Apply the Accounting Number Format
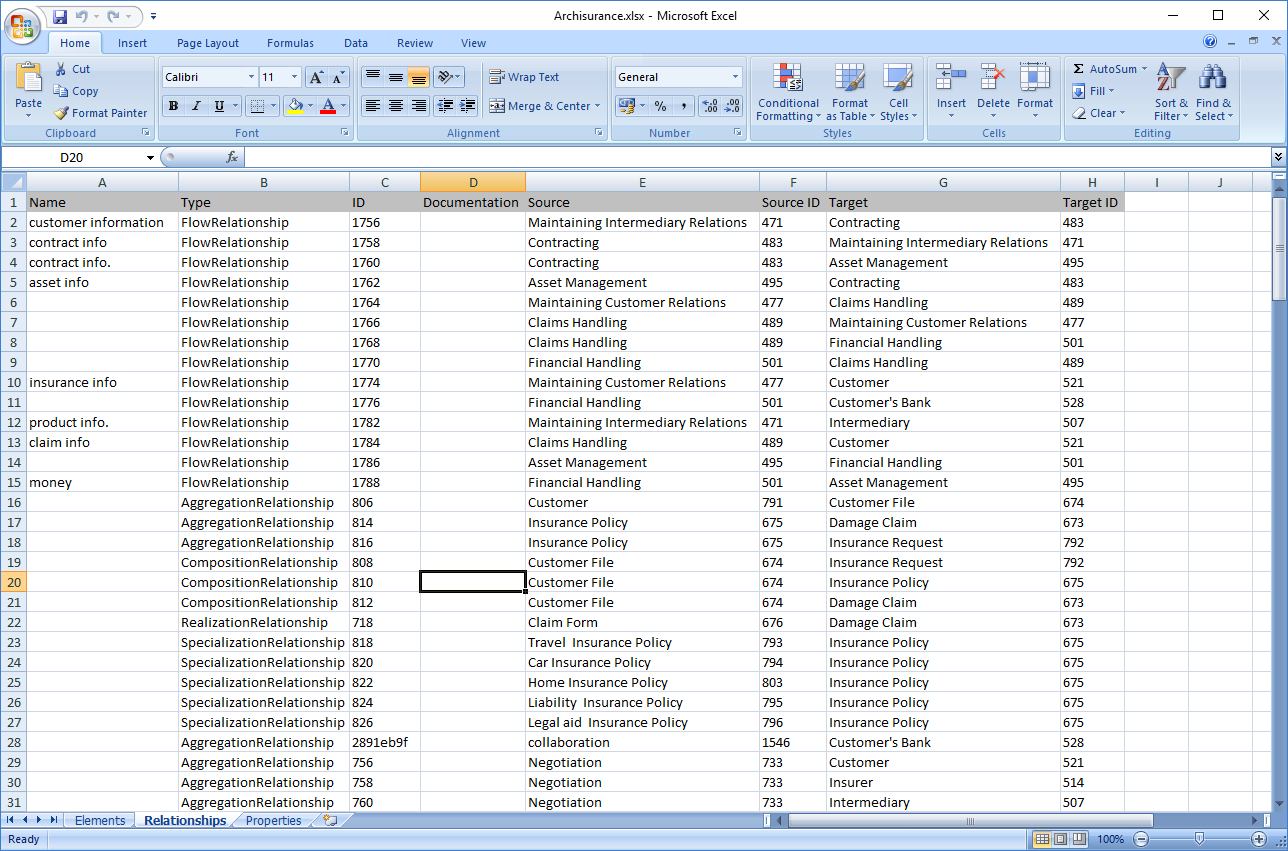This screenshot has height=851, width=1288. tap(627, 106)
